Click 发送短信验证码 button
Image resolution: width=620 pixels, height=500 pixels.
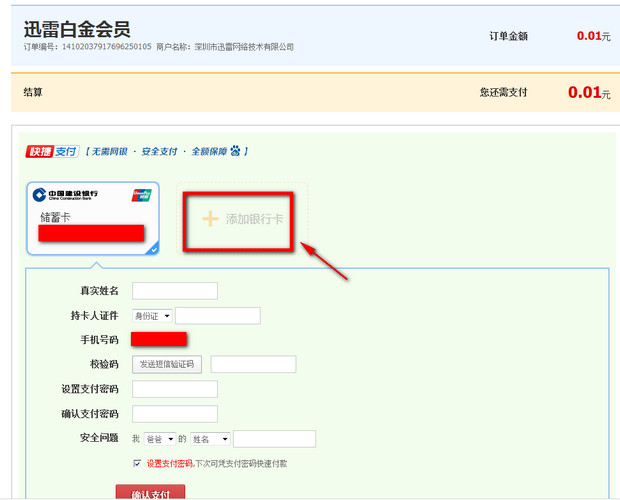click(167, 364)
